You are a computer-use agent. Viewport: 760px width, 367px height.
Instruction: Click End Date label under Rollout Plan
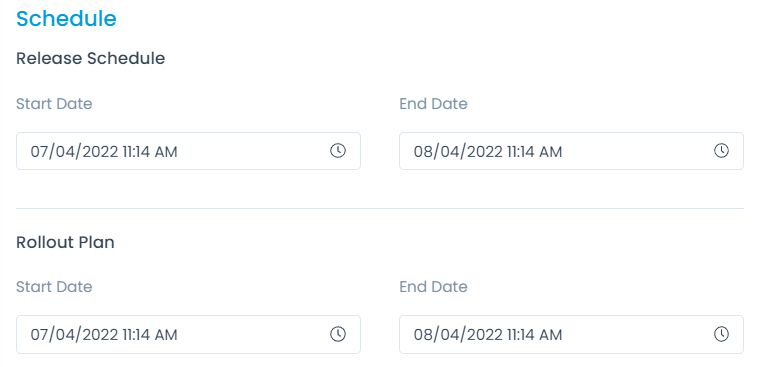[433, 287]
